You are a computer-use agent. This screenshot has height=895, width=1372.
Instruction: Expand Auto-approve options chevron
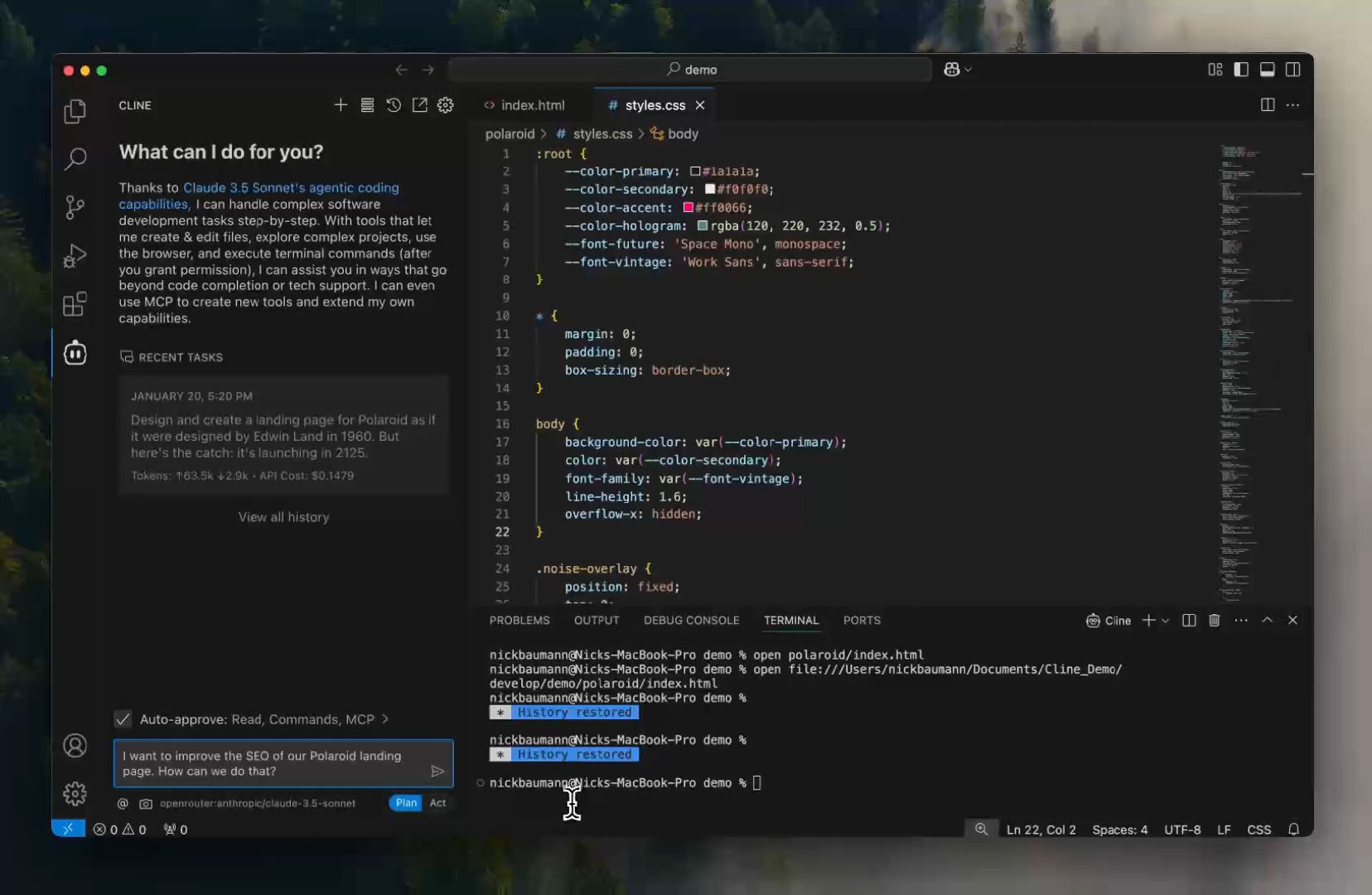pyautogui.click(x=385, y=719)
